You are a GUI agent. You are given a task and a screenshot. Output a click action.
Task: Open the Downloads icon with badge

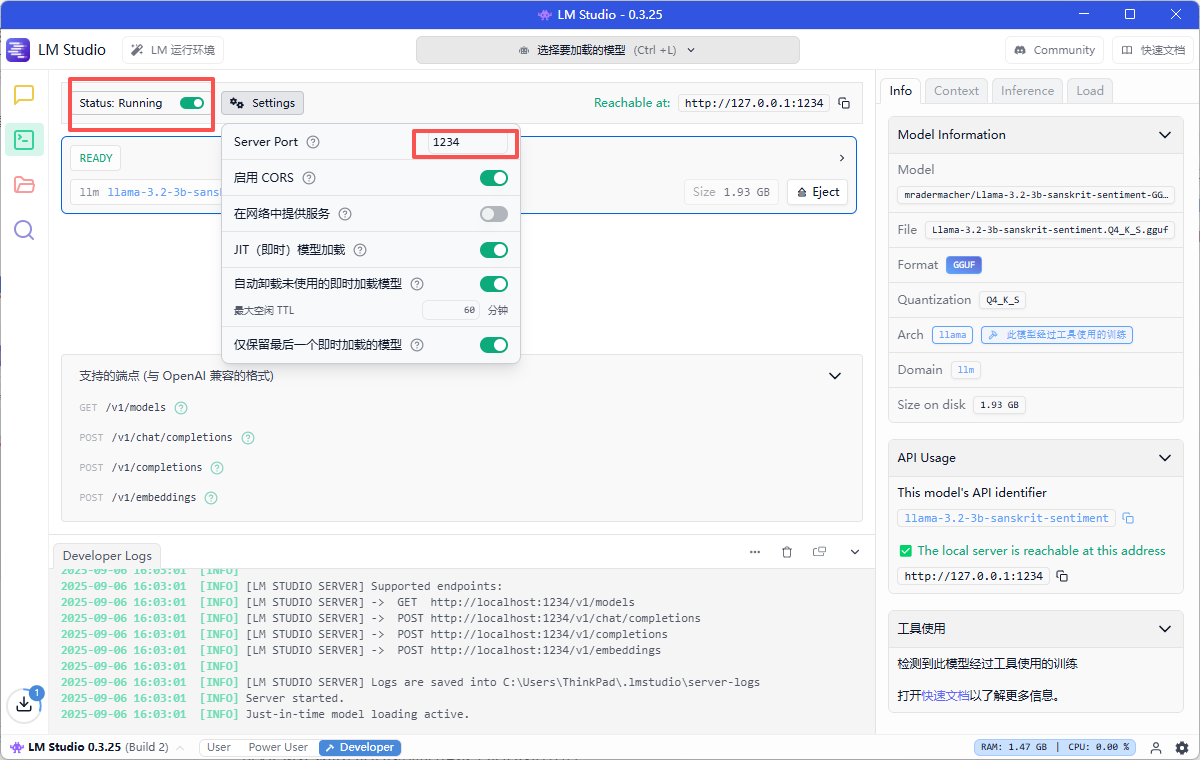click(x=24, y=705)
